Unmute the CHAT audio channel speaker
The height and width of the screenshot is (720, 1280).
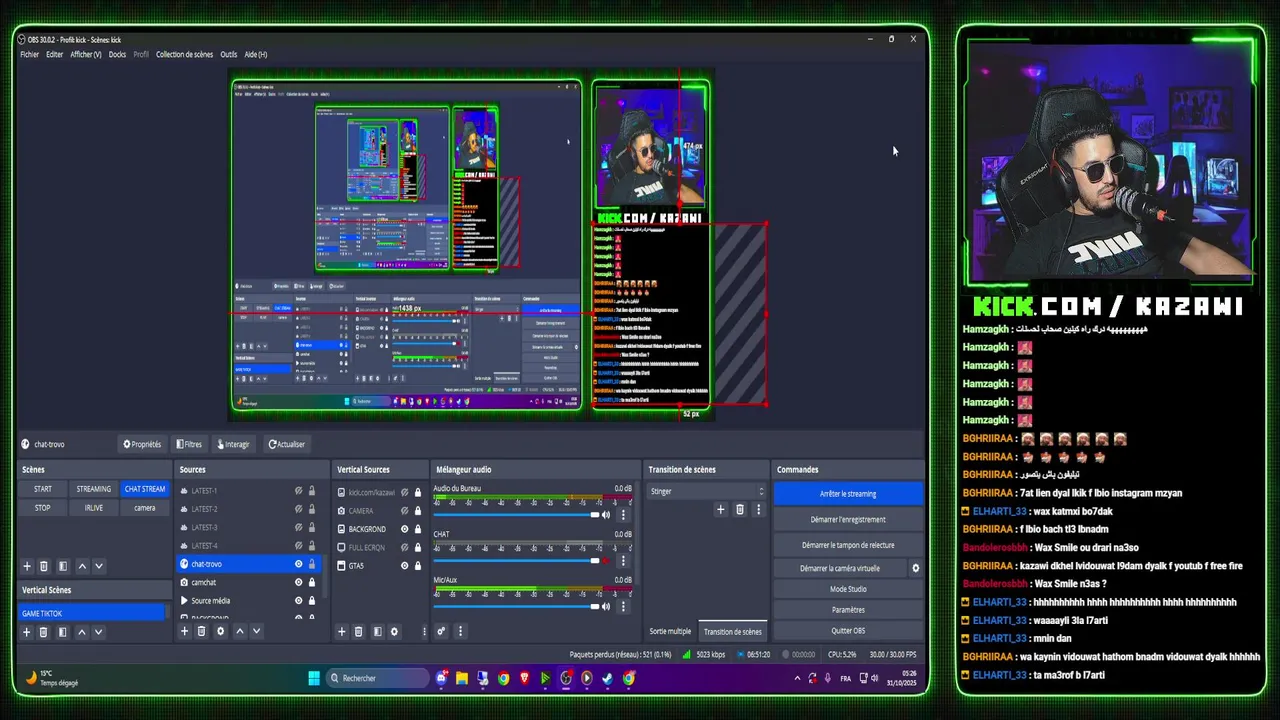point(607,560)
